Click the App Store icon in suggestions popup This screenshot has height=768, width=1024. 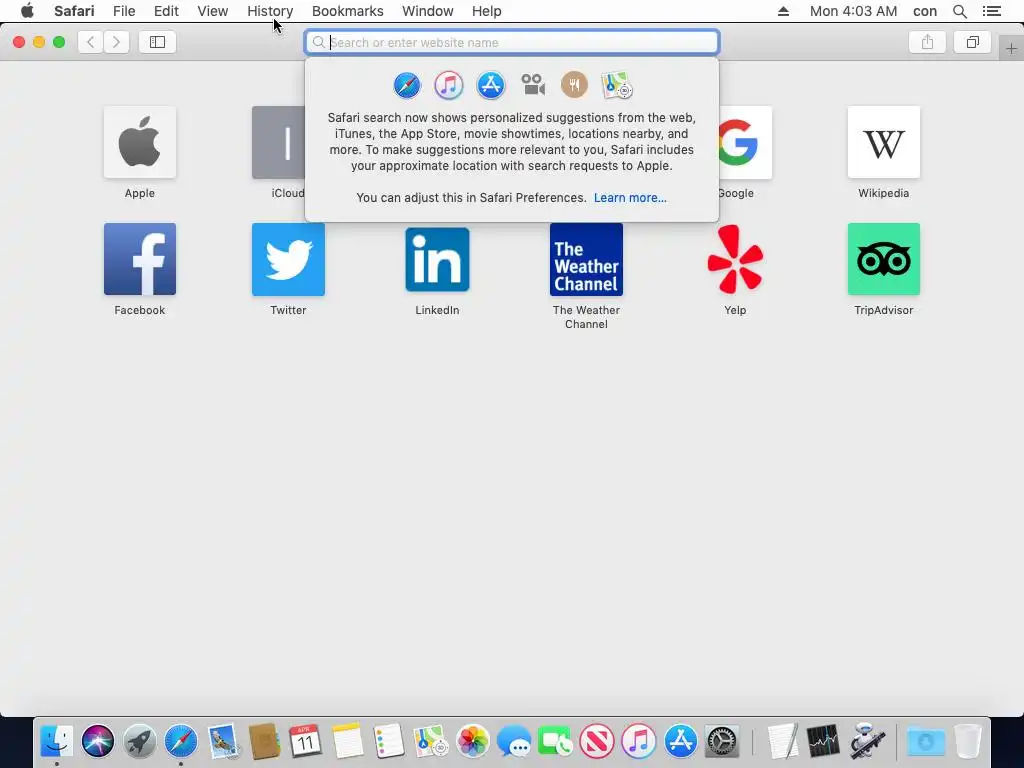pos(490,86)
